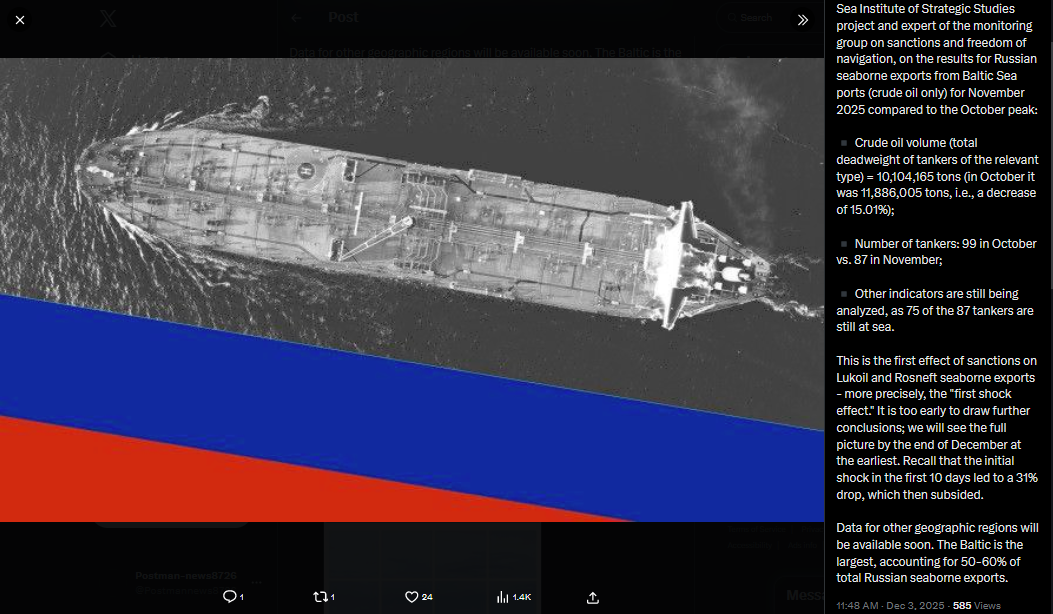This screenshot has width=1053, height=614.
Task: Click the 585 Views count
Action: pyautogui.click(x=976, y=605)
